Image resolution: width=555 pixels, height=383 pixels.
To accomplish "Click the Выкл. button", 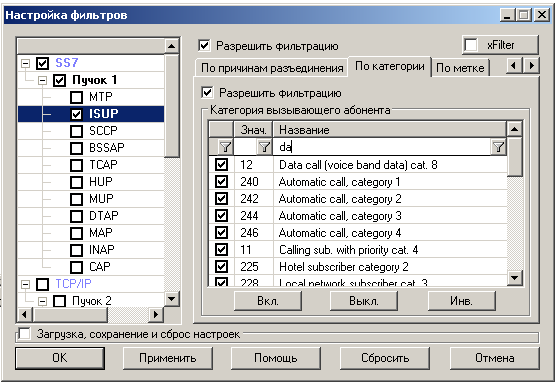I will pyautogui.click(x=364, y=301).
